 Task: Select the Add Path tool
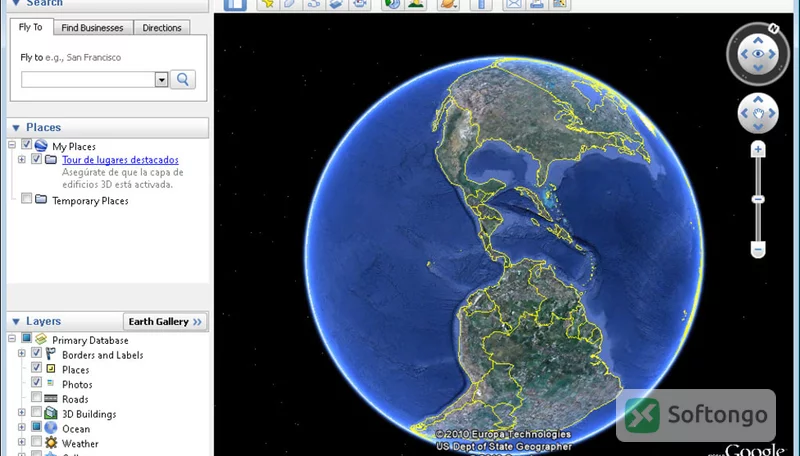pos(314,5)
